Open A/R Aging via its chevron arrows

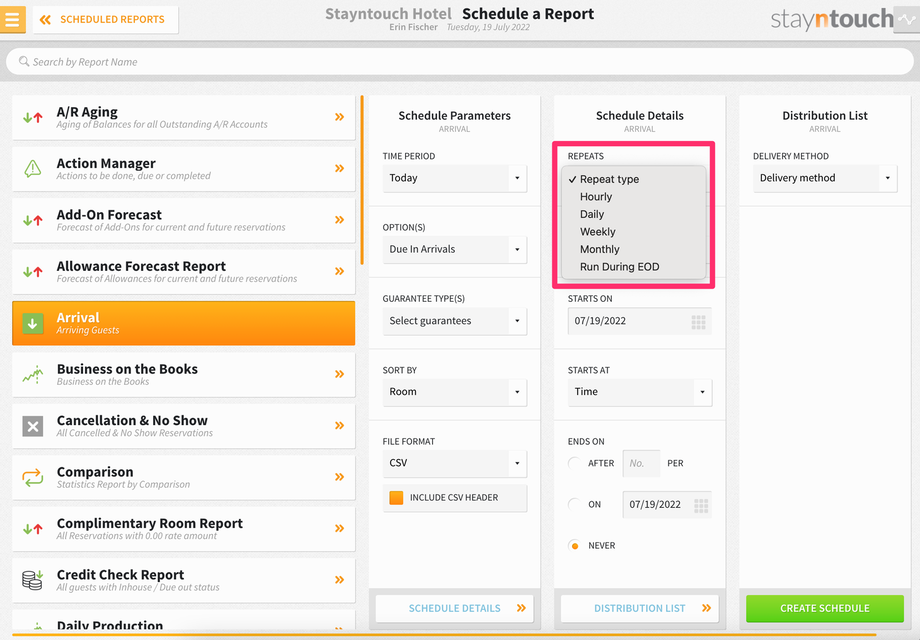coord(339,117)
